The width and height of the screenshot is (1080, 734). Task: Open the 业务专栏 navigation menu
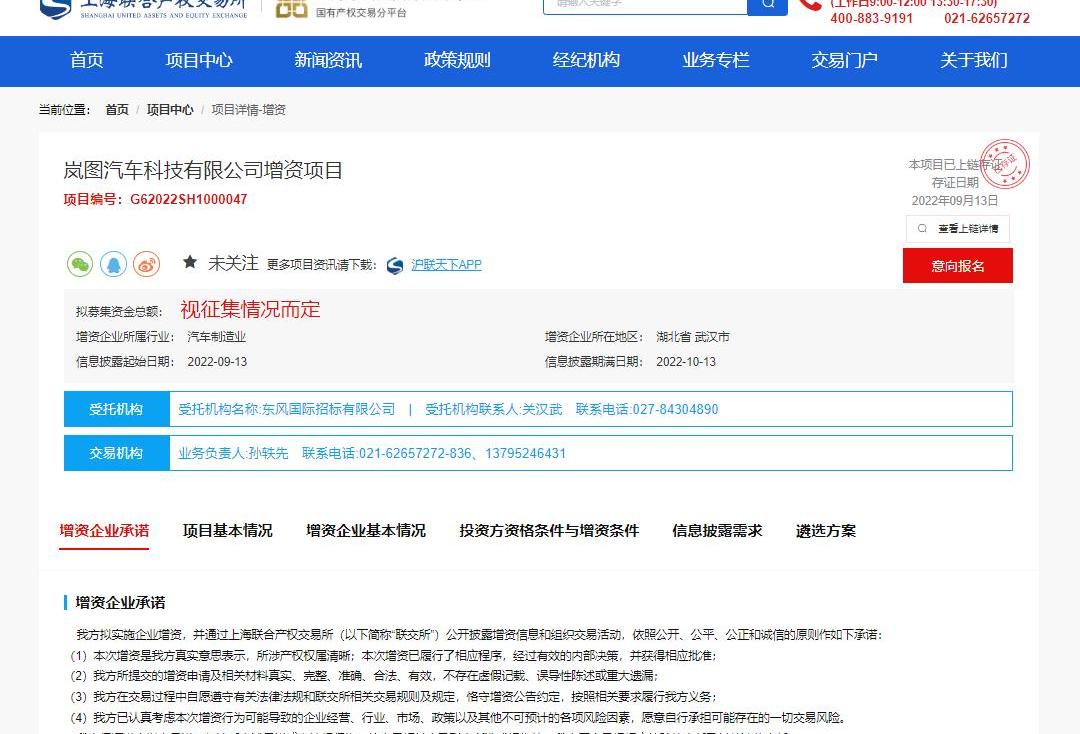716,61
